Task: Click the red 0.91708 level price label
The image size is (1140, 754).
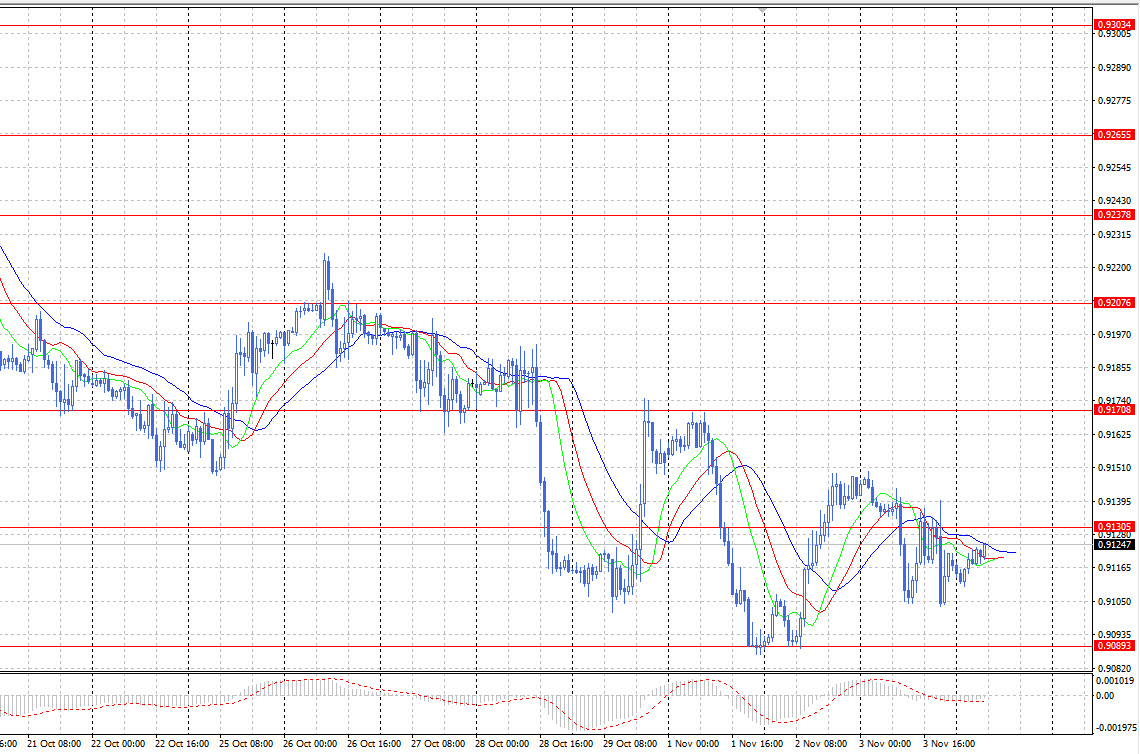Action: pyautogui.click(x=1114, y=410)
